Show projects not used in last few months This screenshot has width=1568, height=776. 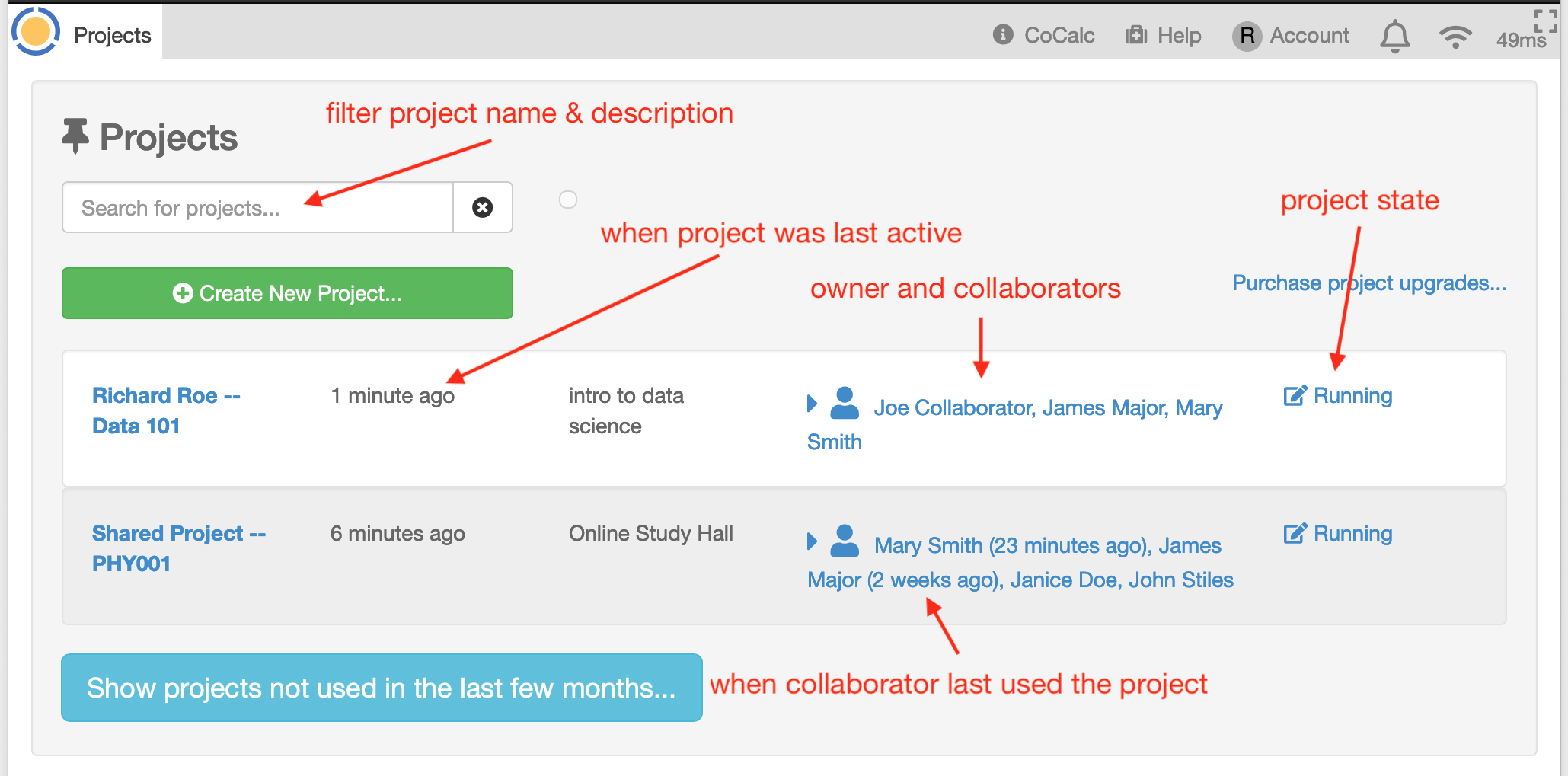click(x=382, y=688)
